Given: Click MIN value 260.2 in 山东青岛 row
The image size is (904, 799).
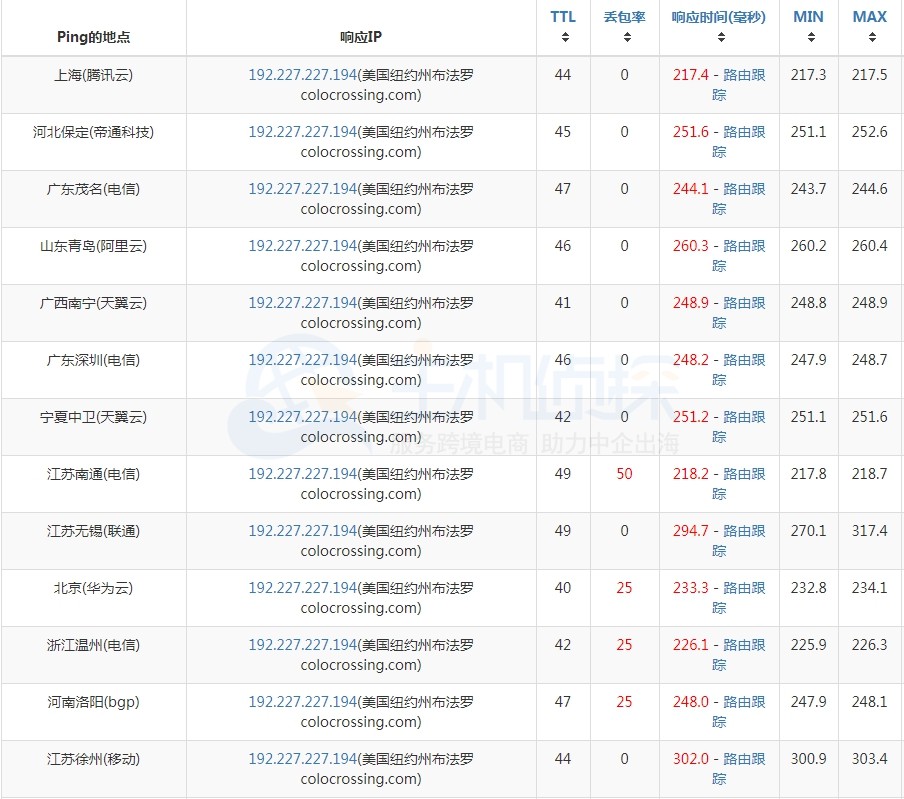Looking at the screenshot, I should coord(808,246).
